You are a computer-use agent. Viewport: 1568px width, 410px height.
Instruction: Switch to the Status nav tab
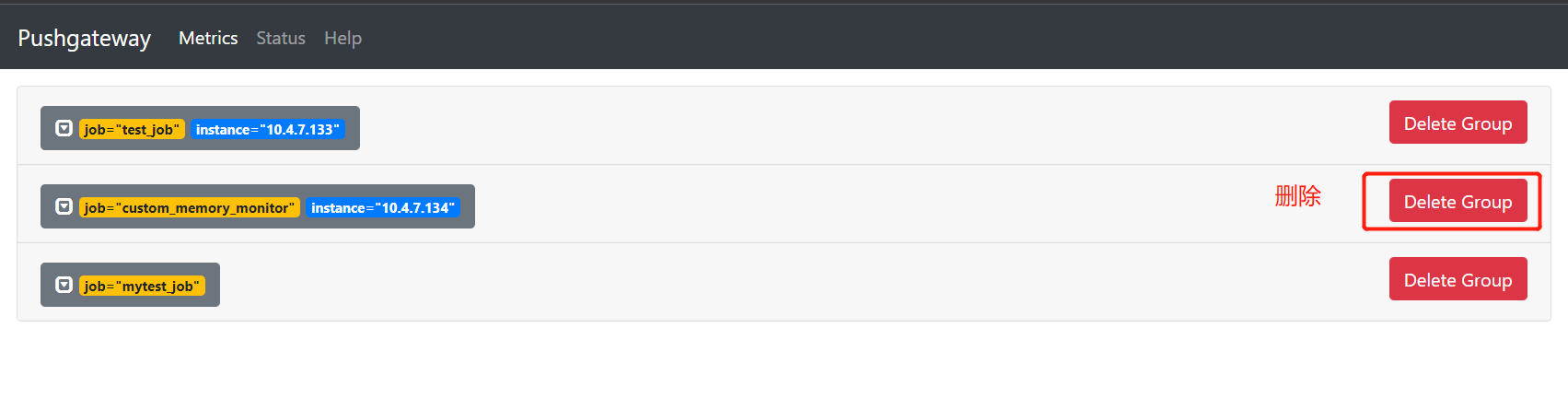click(281, 38)
